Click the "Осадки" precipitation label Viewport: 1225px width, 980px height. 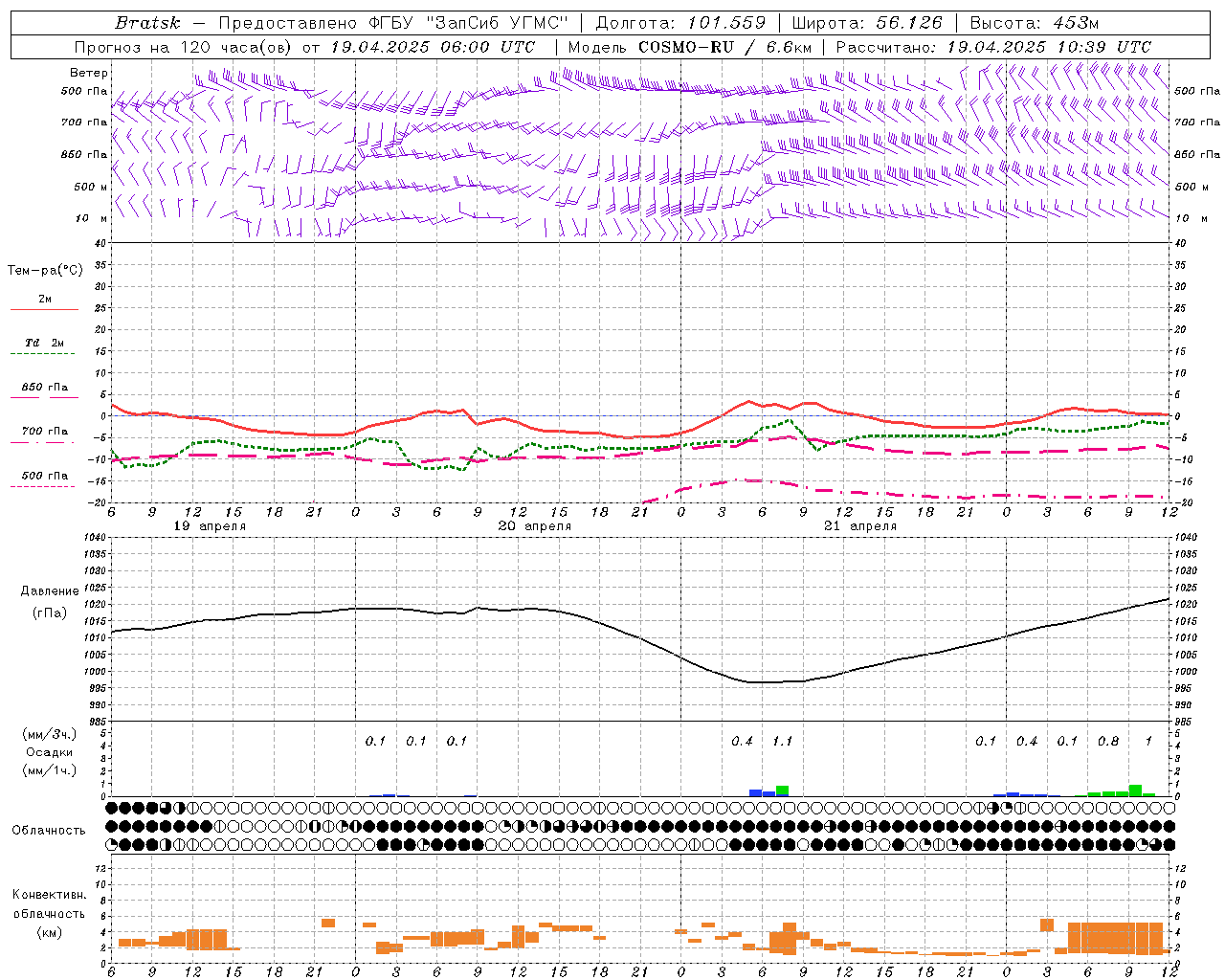(x=50, y=752)
